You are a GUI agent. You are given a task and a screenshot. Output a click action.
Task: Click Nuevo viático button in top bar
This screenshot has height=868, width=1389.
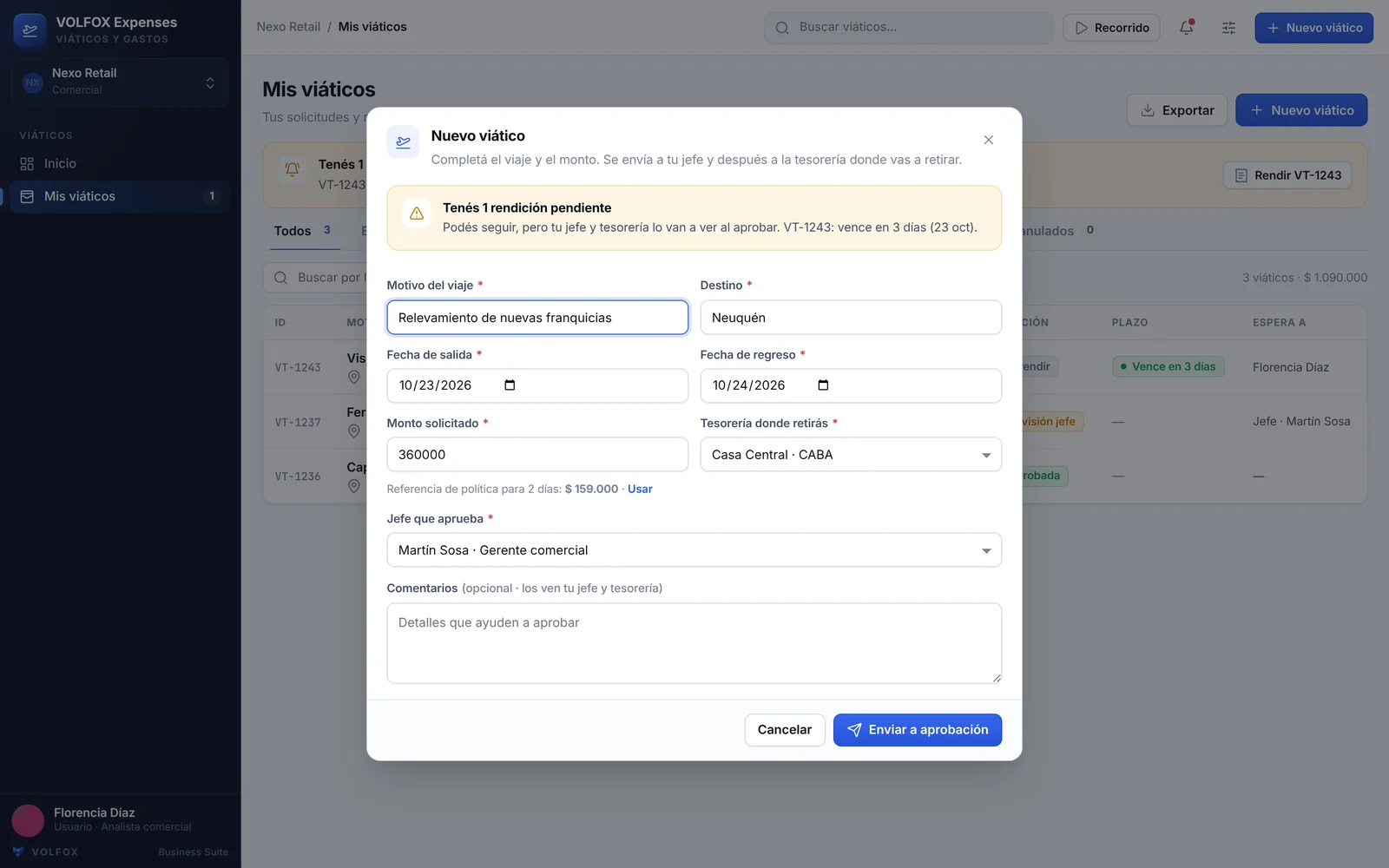pyautogui.click(x=1313, y=28)
